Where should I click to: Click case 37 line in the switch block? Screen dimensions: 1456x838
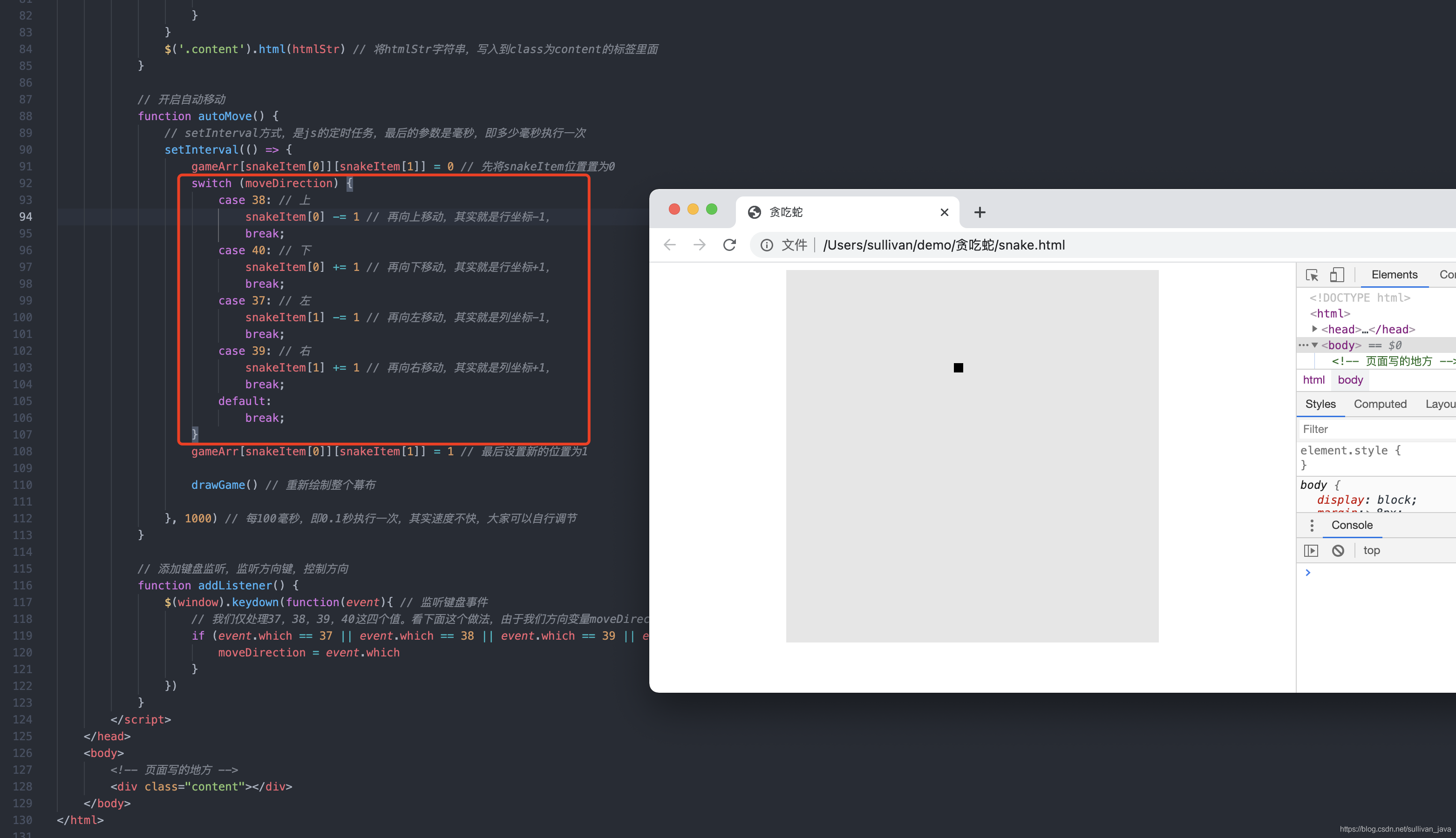[x=264, y=300]
